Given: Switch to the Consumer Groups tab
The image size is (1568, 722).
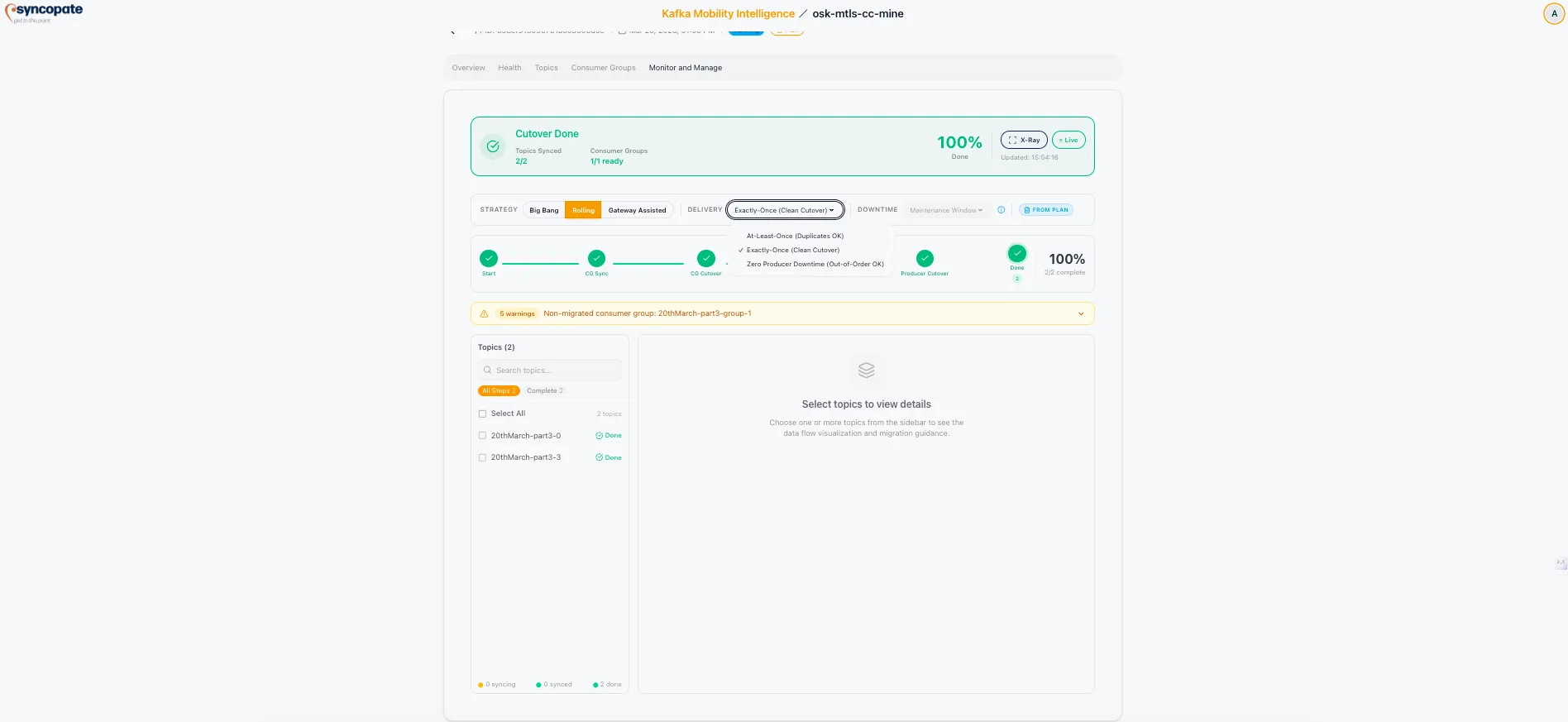Looking at the screenshot, I should tap(603, 68).
